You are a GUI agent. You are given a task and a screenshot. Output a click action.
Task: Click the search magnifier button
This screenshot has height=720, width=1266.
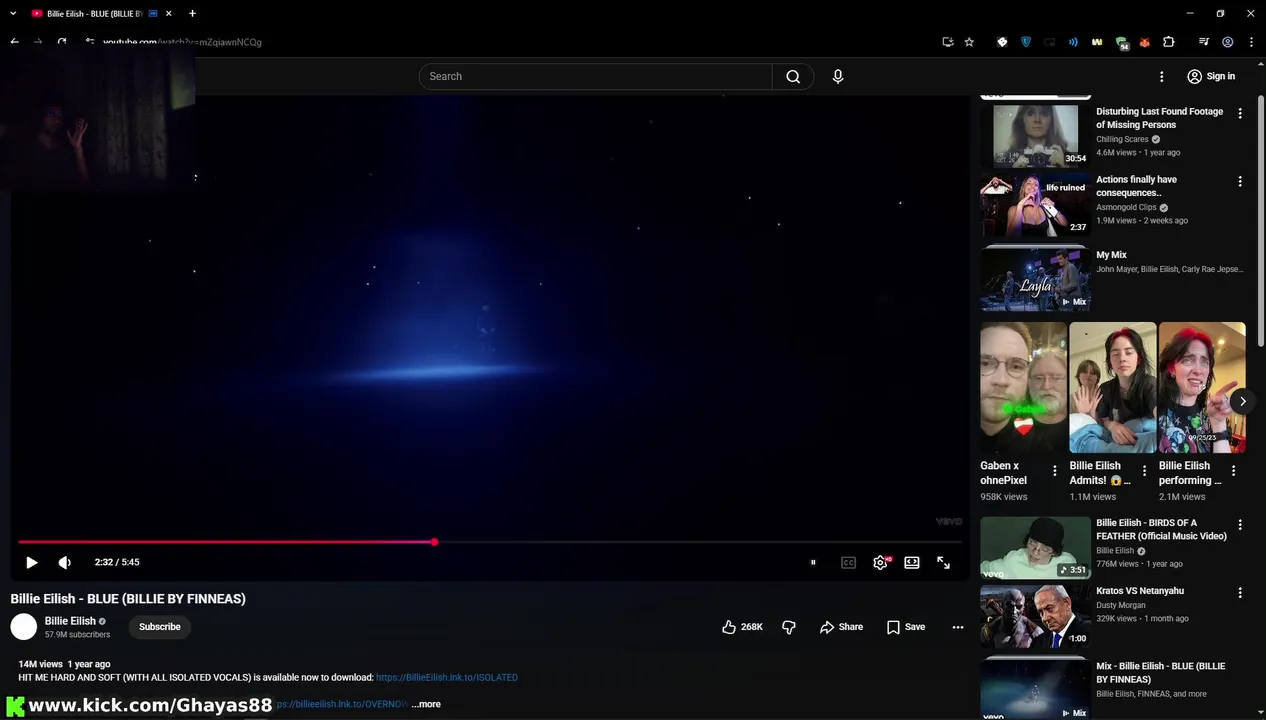(x=793, y=77)
